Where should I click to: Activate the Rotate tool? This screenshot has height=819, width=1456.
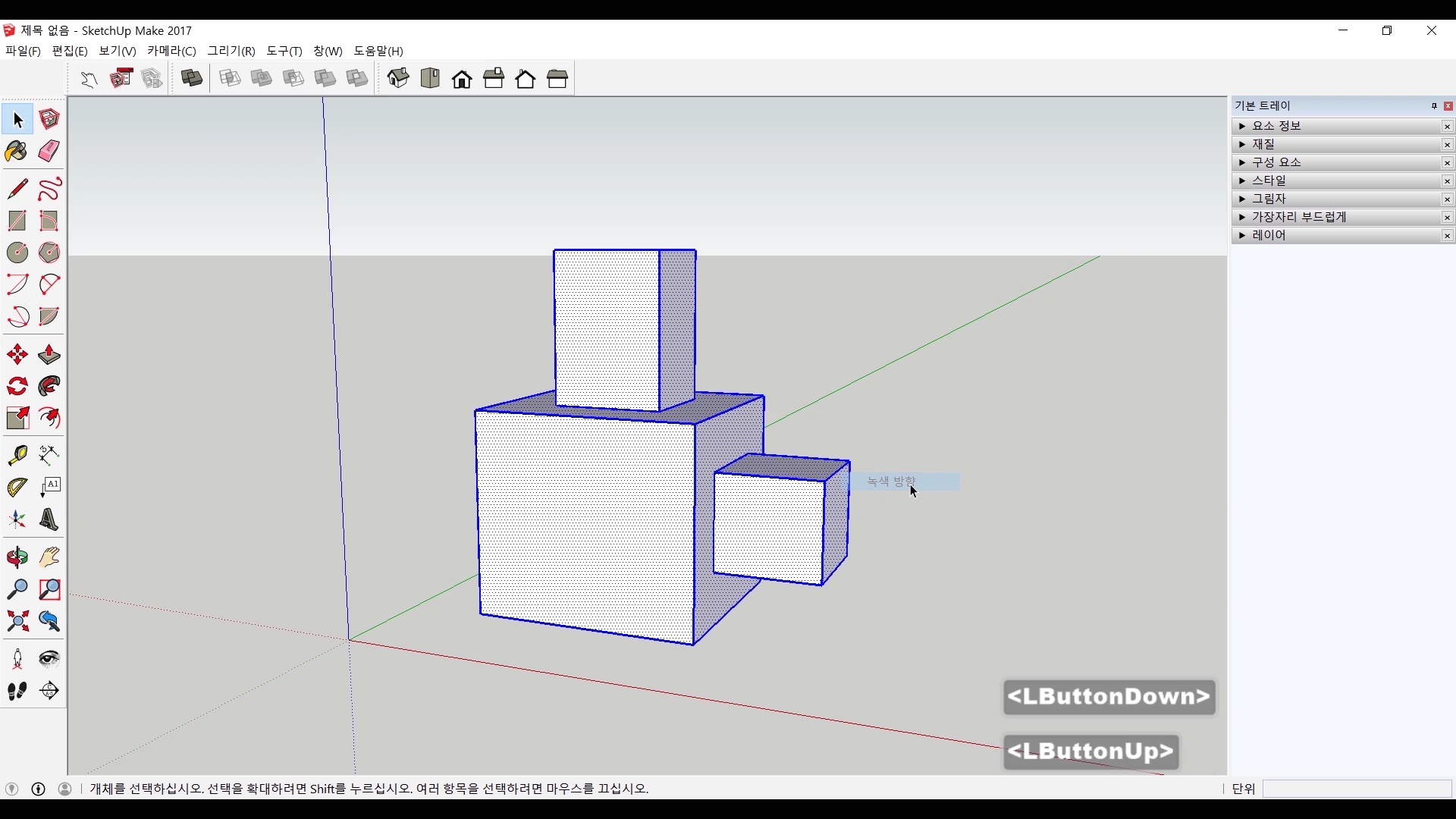[17, 387]
